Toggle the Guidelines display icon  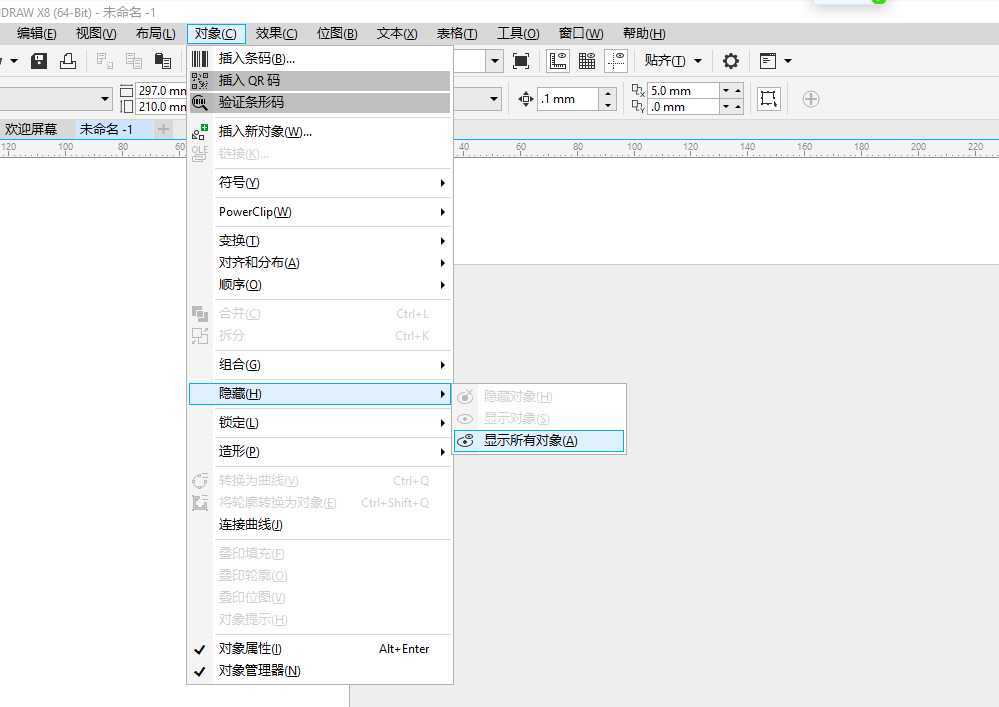click(616, 60)
